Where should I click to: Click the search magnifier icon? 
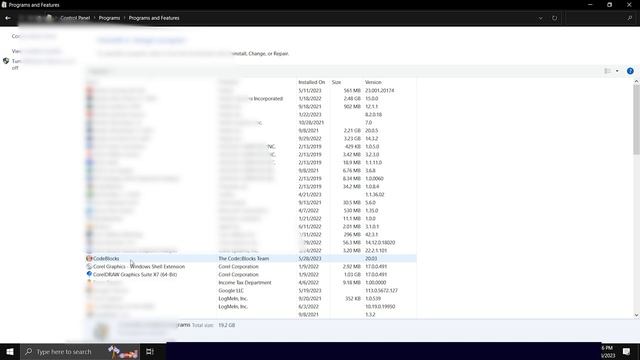pos(630,18)
